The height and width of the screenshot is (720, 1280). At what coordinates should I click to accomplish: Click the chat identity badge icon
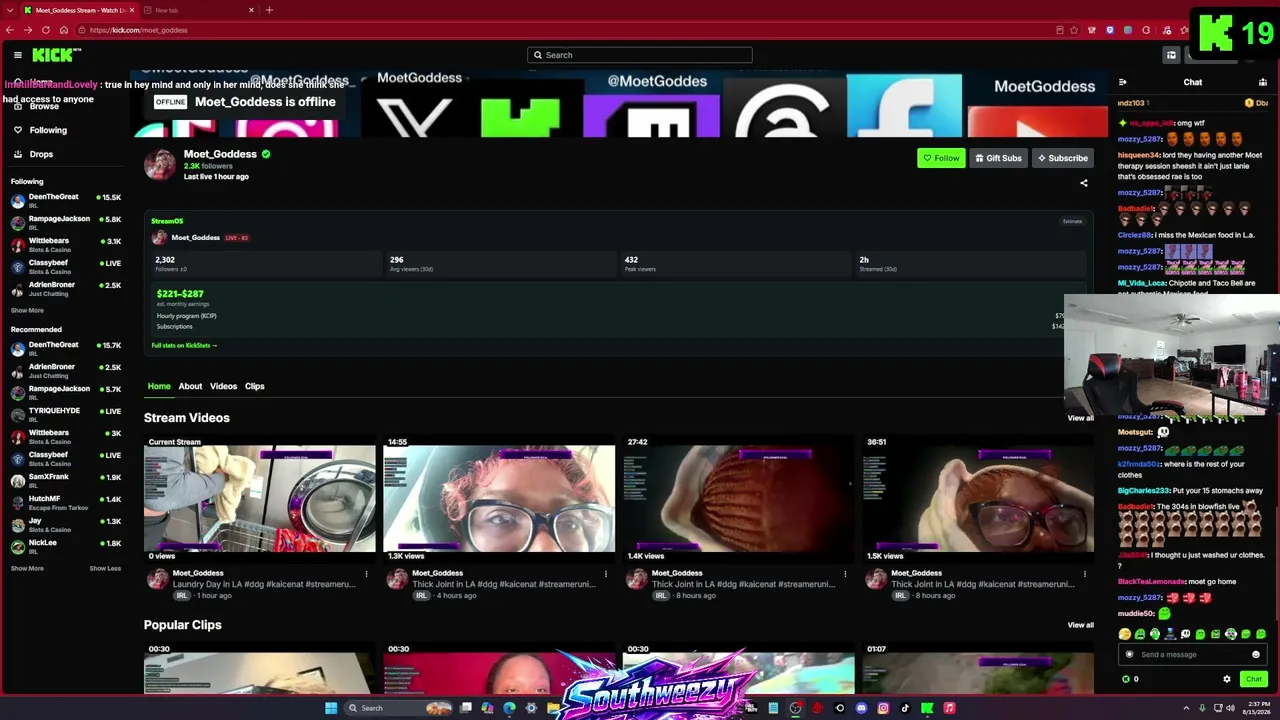pyautogui.click(x=1130, y=655)
